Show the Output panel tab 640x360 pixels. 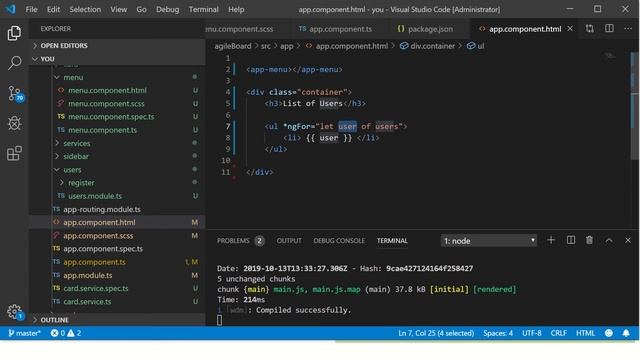(x=289, y=241)
